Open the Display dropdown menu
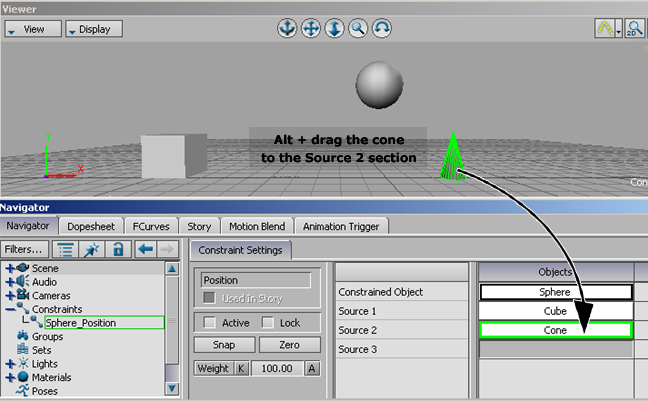The image size is (648, 402). (x=93, y=29)
